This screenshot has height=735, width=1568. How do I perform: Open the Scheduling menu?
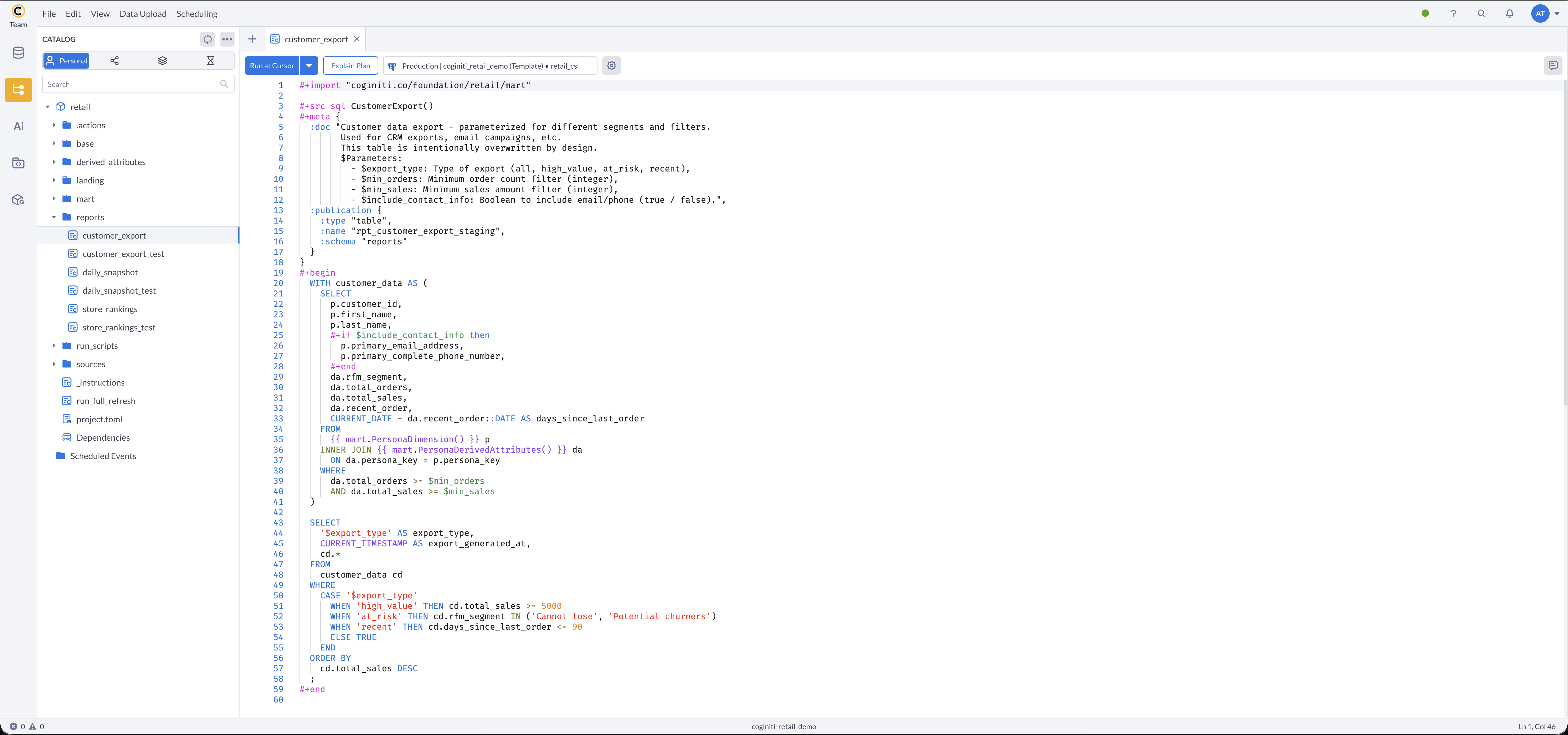pyautogui.click(x=196, y=13)
